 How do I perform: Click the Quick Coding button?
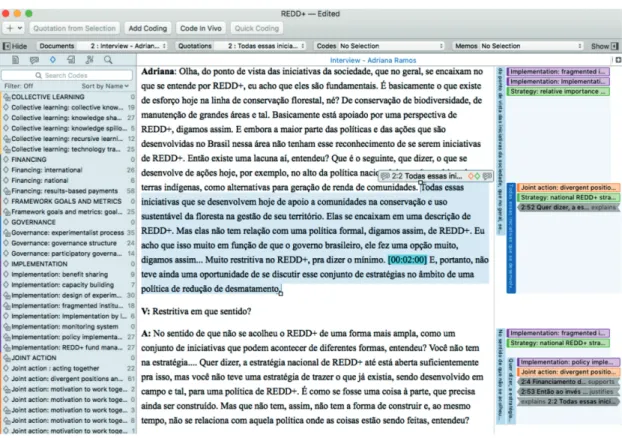click(257, 28)
